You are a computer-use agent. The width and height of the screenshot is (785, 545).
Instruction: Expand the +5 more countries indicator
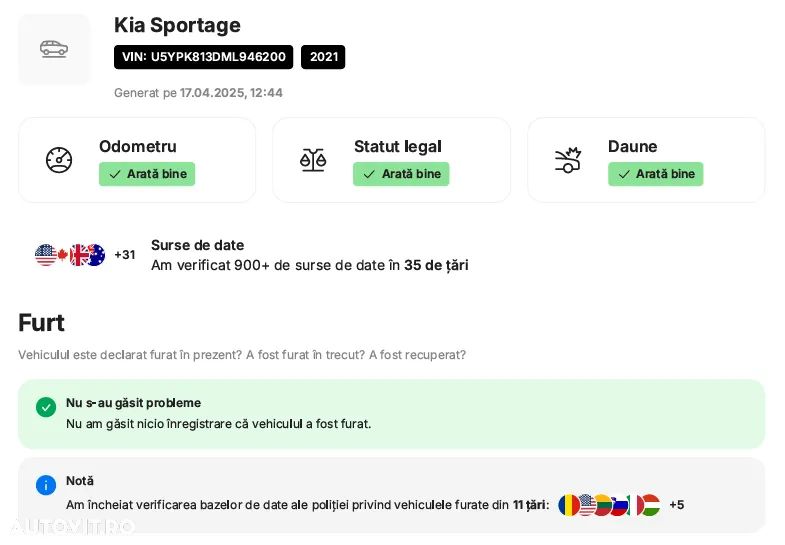(x=677, y=505)
